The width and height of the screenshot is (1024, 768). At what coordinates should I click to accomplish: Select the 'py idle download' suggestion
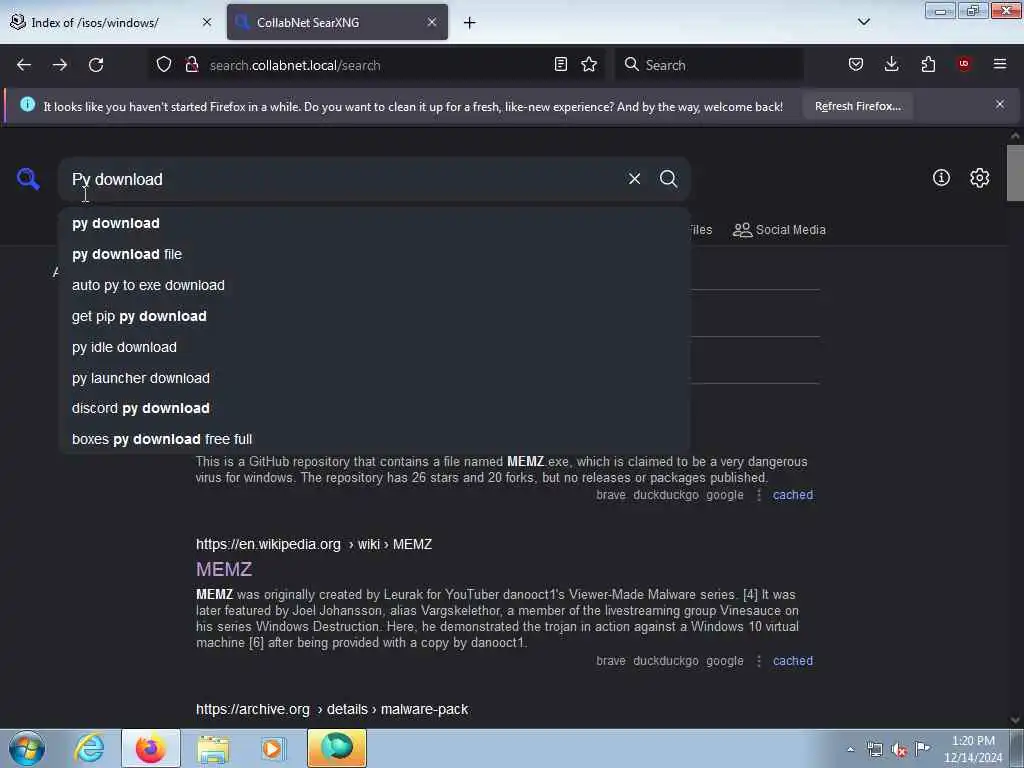[x=374, y=347]
